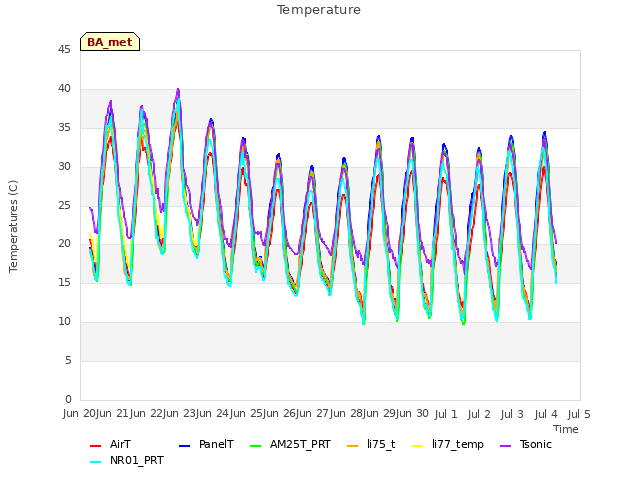
Task: Click the orange li75_t color swatch
Action: [x=352, y=446]
